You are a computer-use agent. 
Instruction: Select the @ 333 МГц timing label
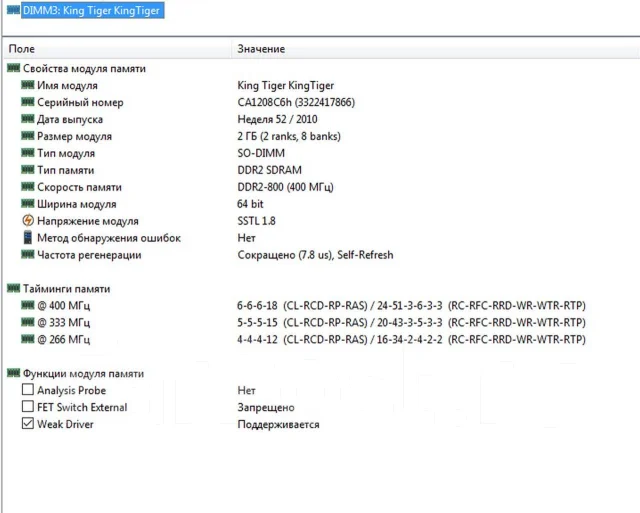[x=63, y=323]
